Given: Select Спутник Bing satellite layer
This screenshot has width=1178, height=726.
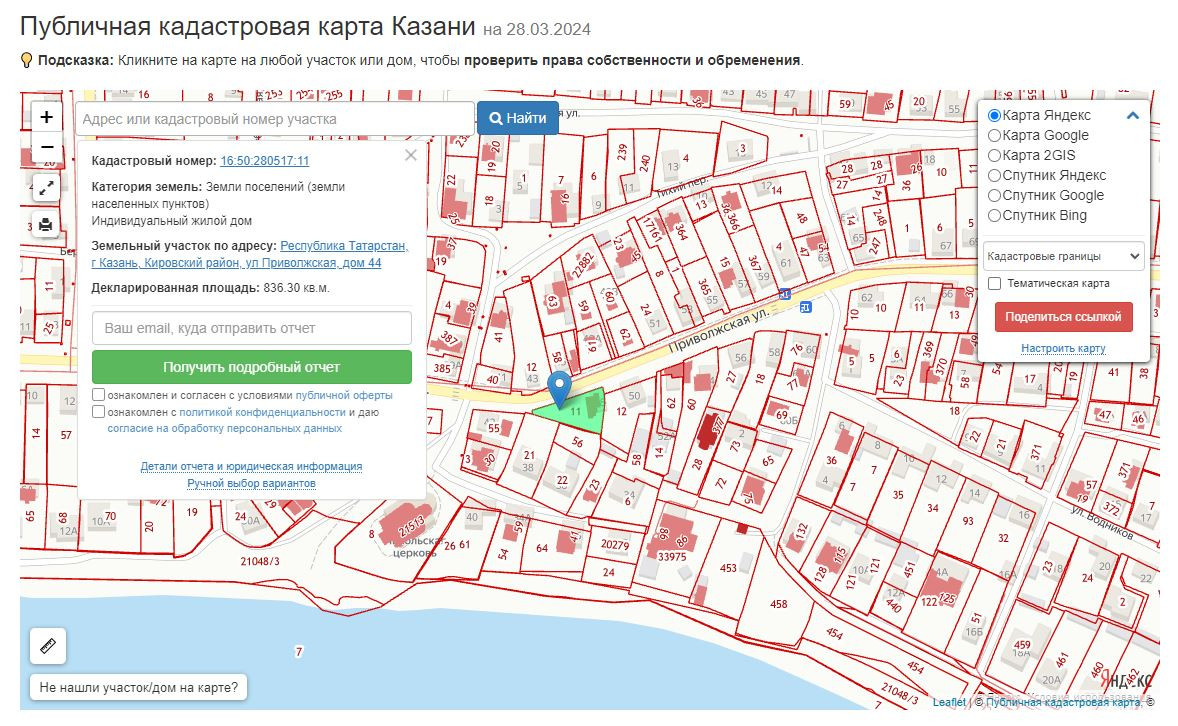Looking at the screenshot, I should tap(994, 216).
